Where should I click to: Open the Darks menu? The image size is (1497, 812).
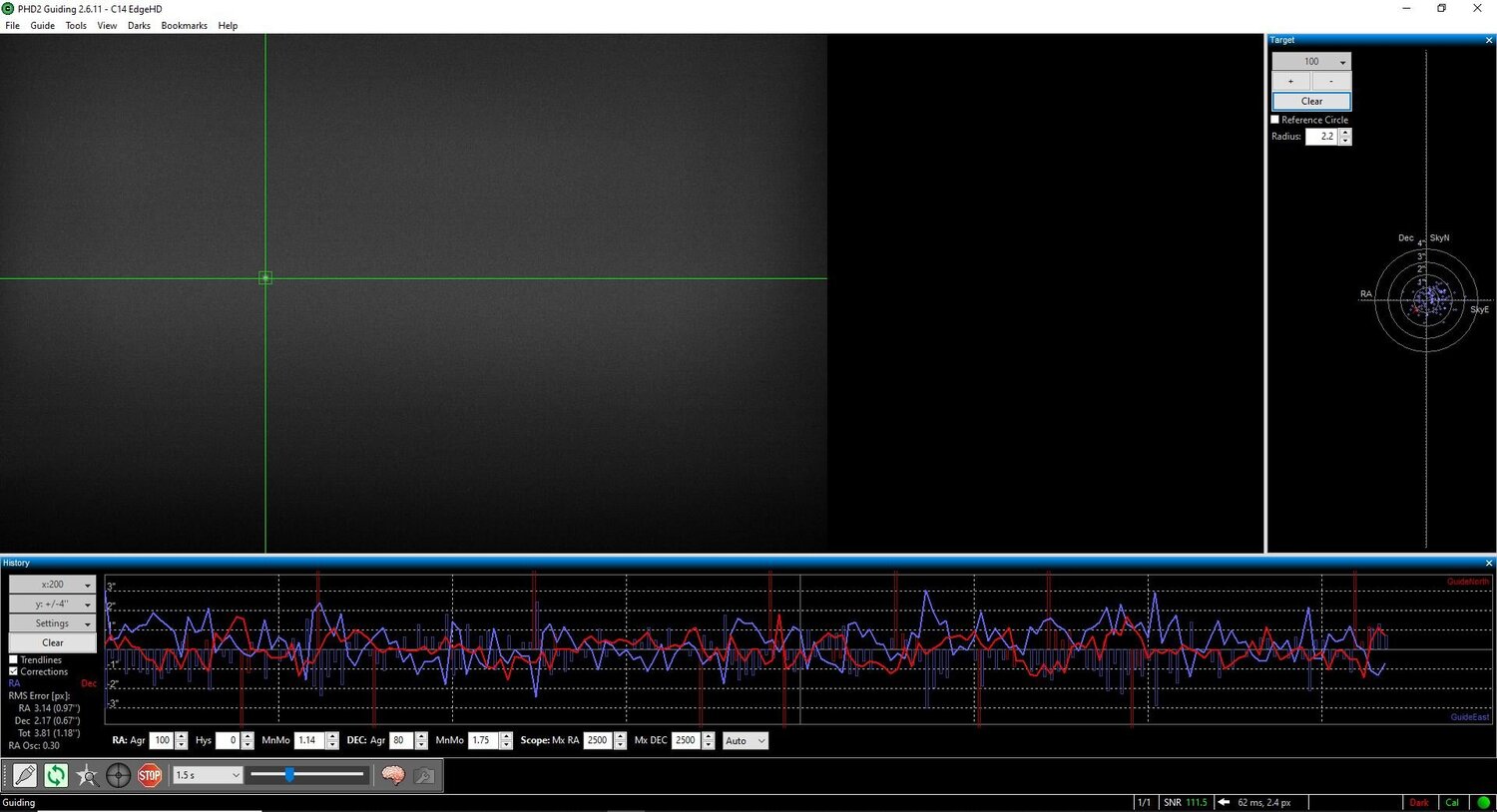(x=139, y=26)
